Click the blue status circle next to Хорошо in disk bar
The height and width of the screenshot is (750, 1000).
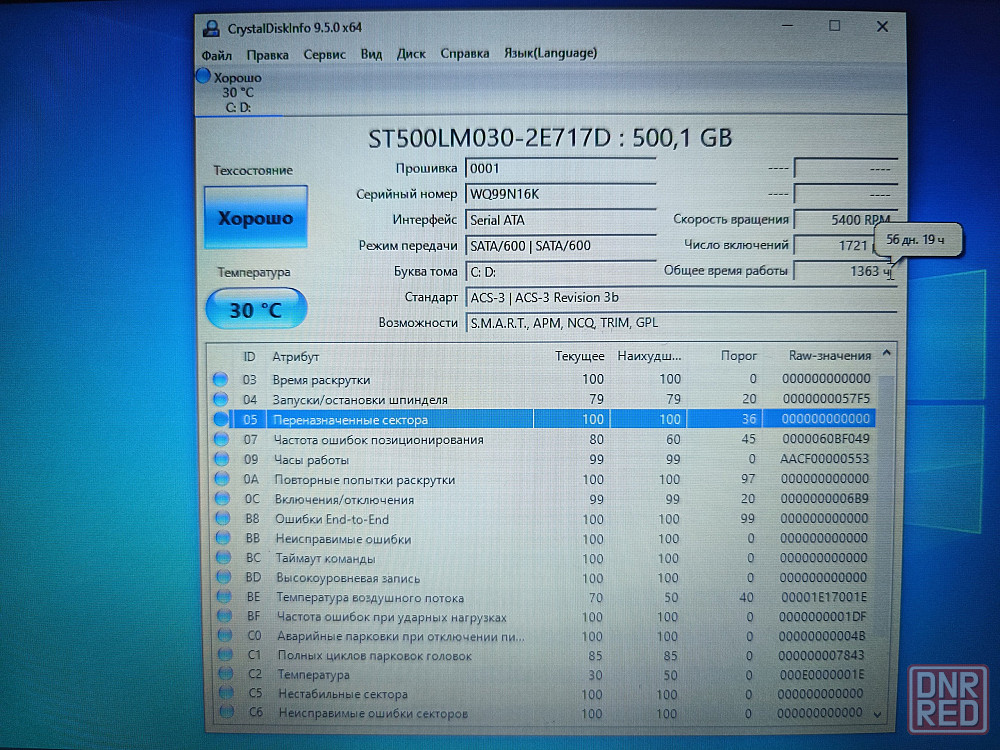203,76
